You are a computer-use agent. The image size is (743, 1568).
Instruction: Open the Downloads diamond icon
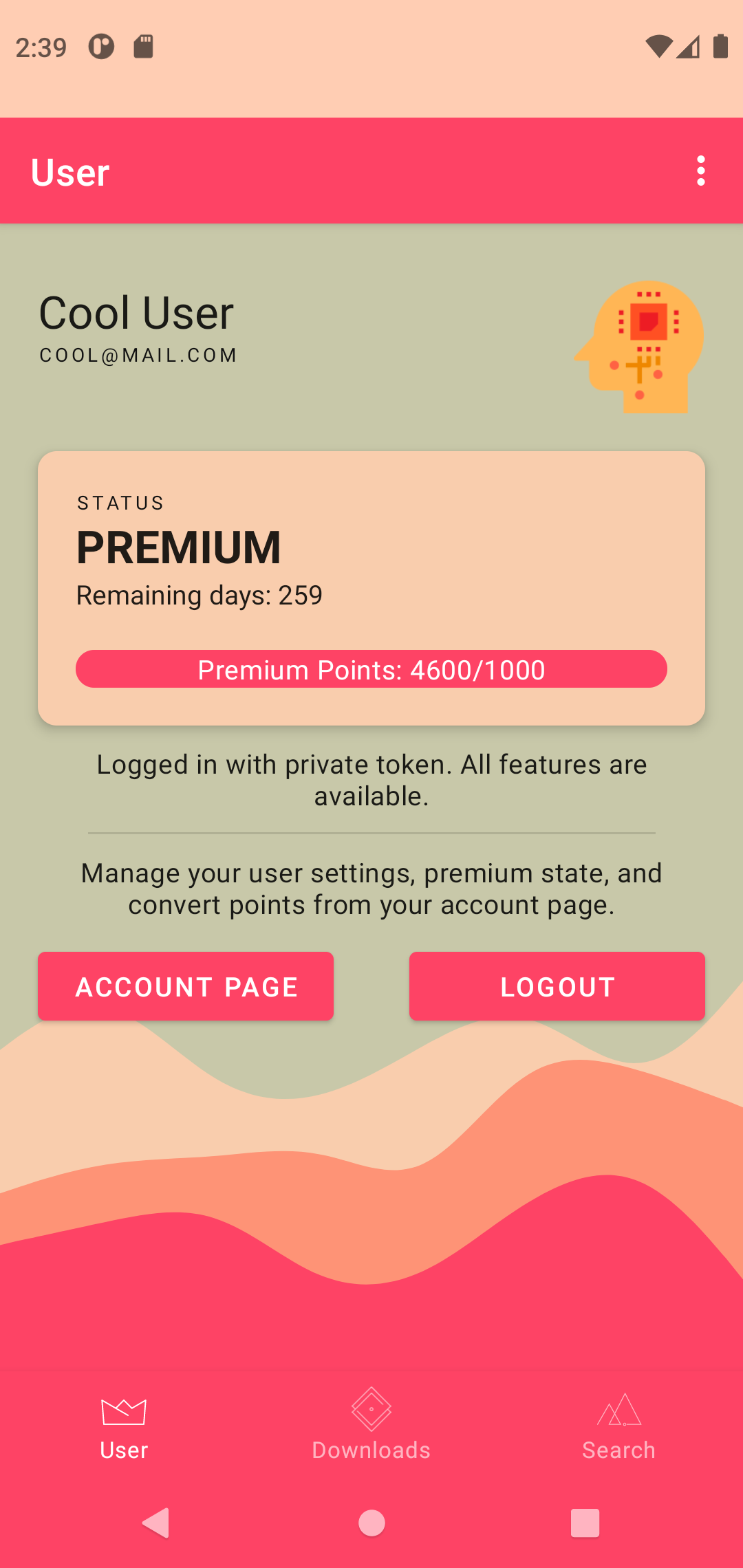[371, 1408]
